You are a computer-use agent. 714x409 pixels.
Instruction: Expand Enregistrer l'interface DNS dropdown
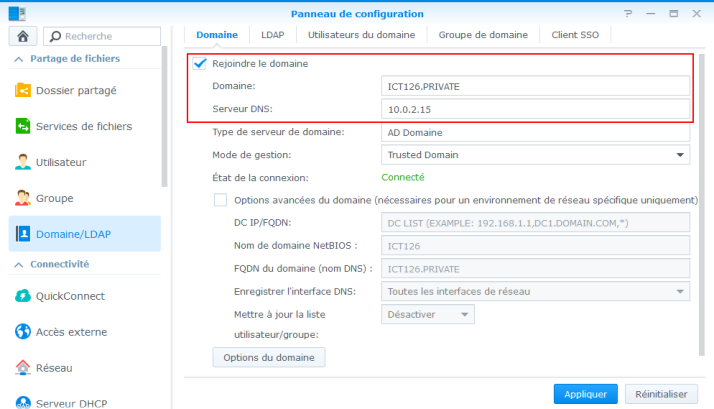pyautogui.click(x=536, y=291)
